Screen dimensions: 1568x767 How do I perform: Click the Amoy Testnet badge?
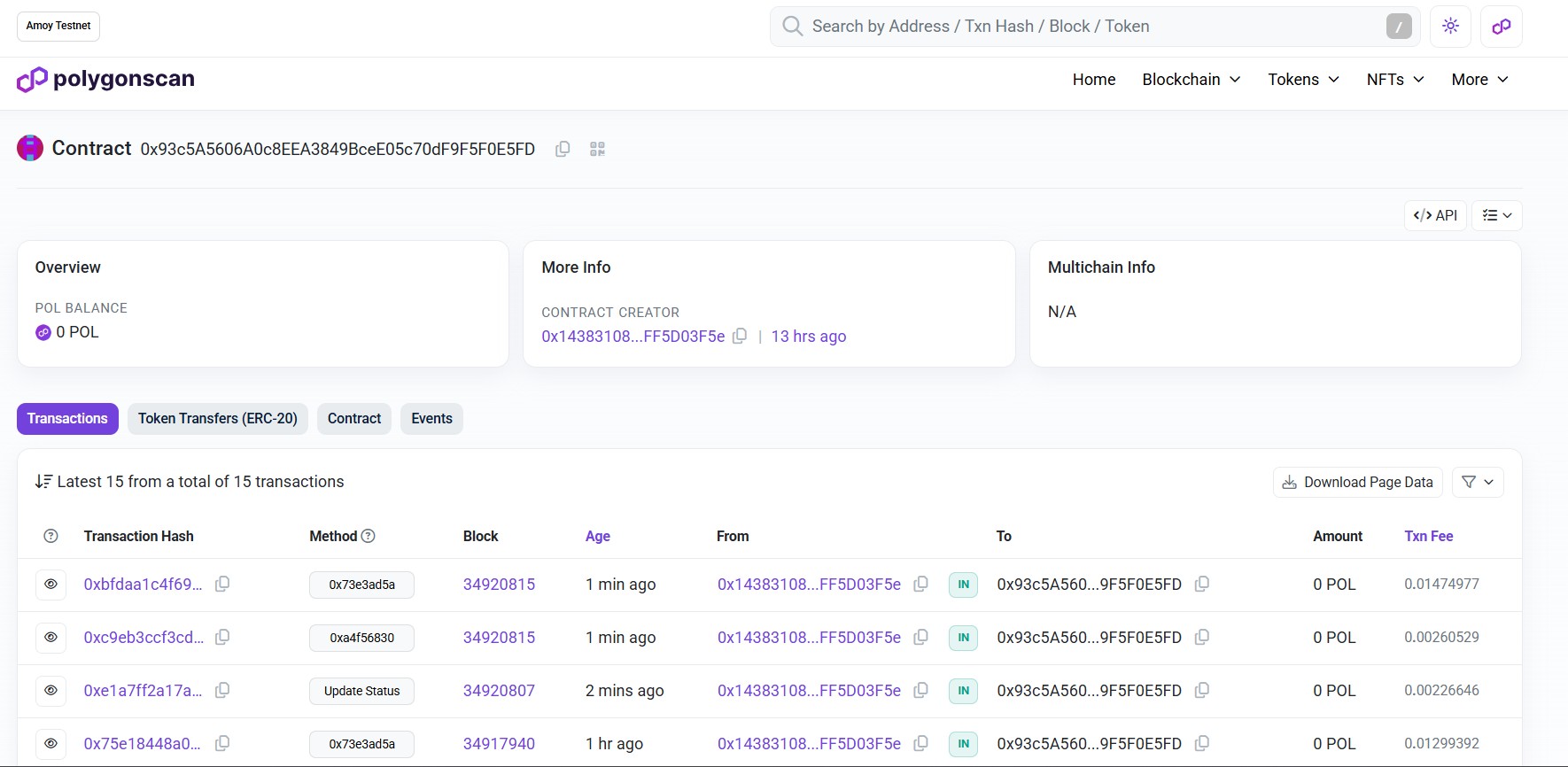58,26
